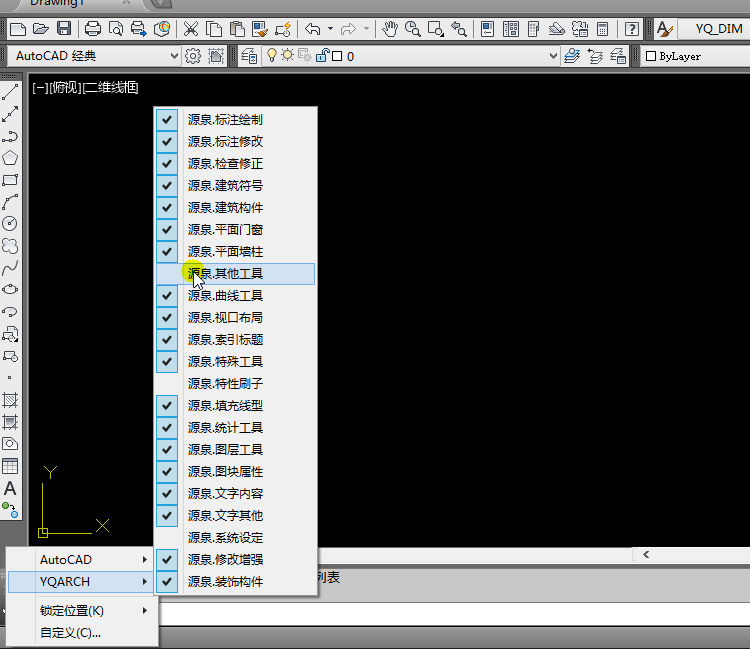Uncheck 源泉.建筑符号 toolbar
The width and height of the screenshot is (750, 649).
point(235,186)
